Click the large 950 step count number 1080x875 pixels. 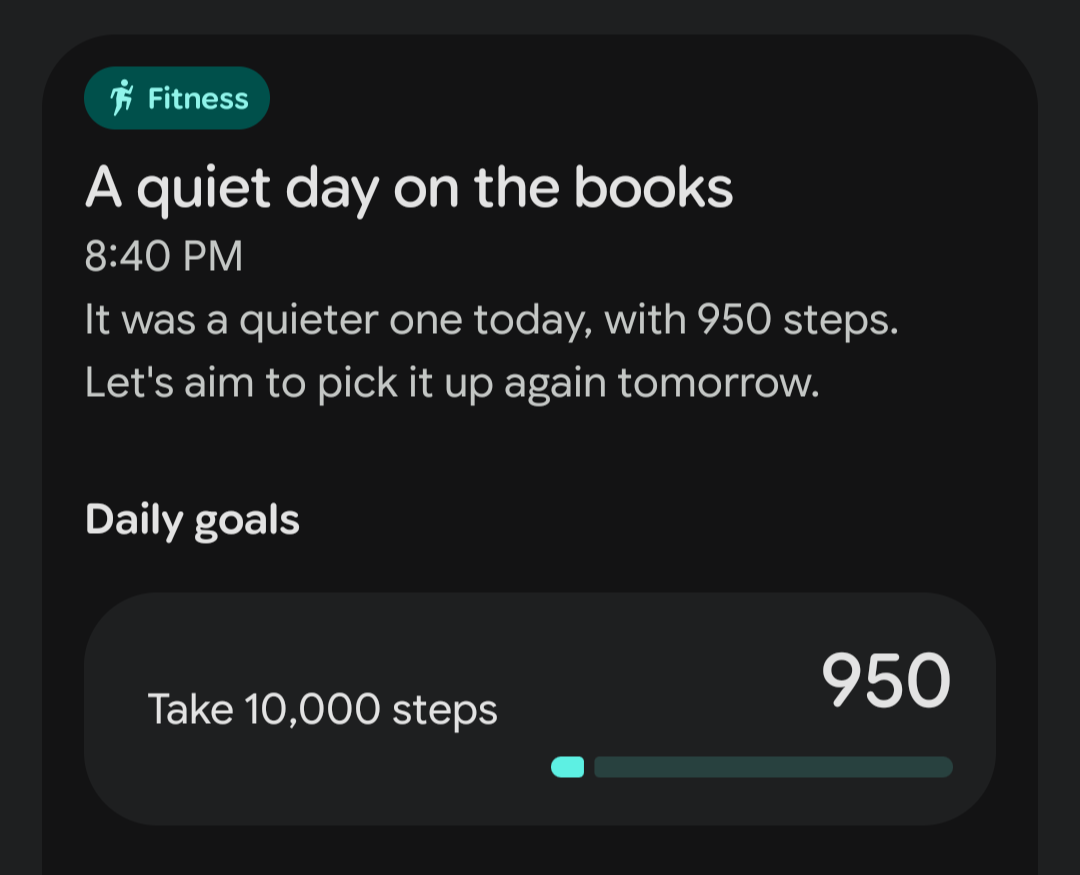click(886, 681)
